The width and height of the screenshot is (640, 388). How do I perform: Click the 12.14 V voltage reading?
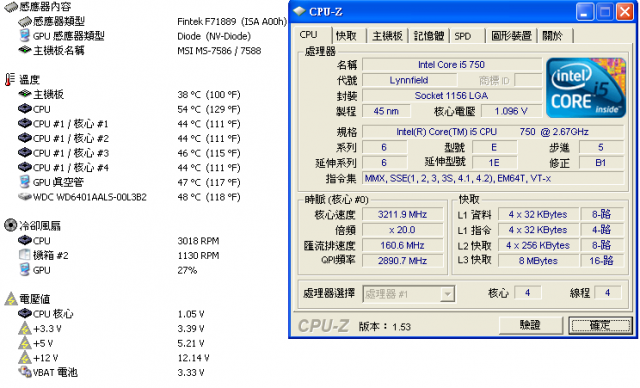point(193,358)
